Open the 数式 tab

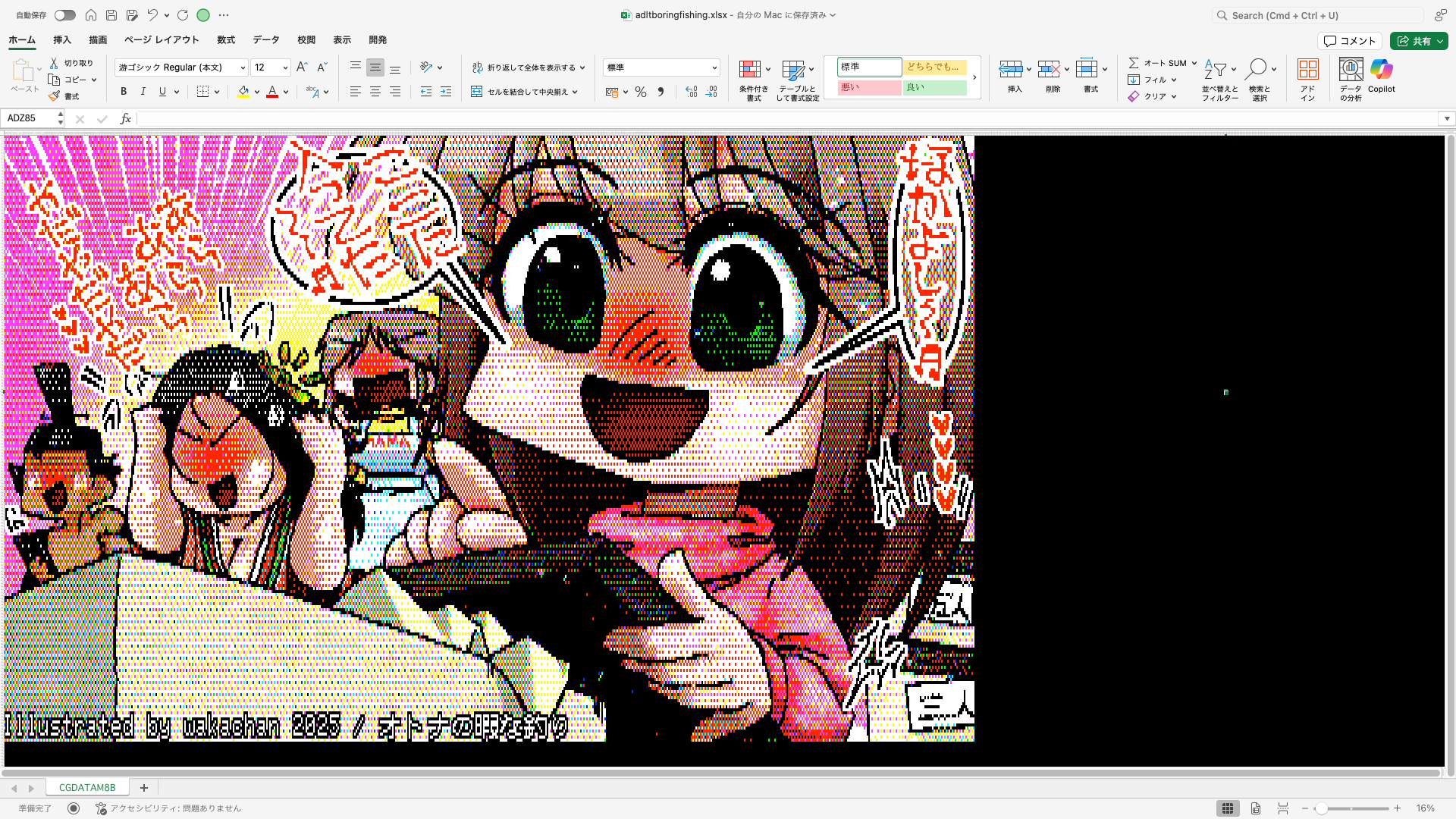226,40
